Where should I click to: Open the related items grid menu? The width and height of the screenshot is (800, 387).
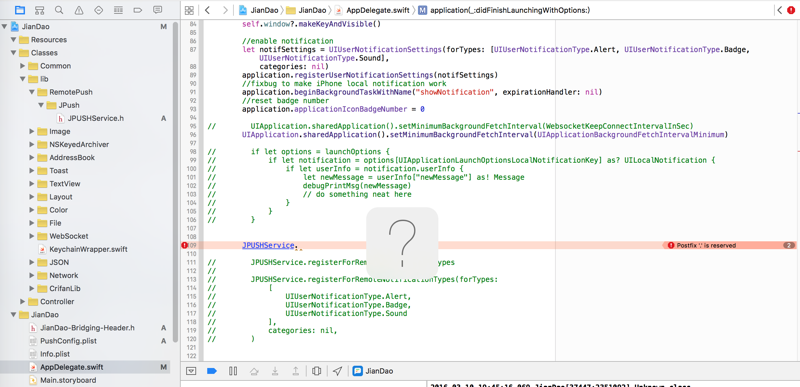tap(189, 10)
